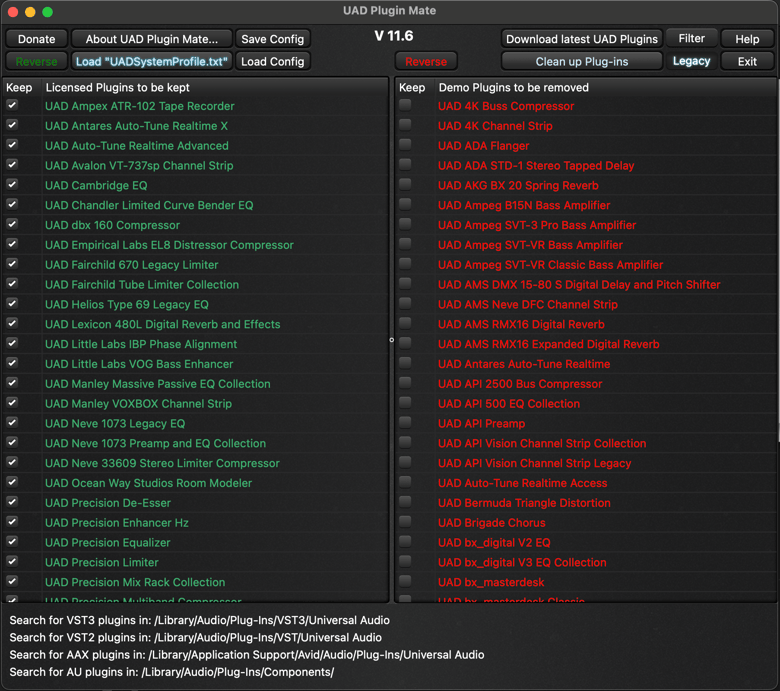
Task: Click the green Reverse button
Action: coord(36,61)
